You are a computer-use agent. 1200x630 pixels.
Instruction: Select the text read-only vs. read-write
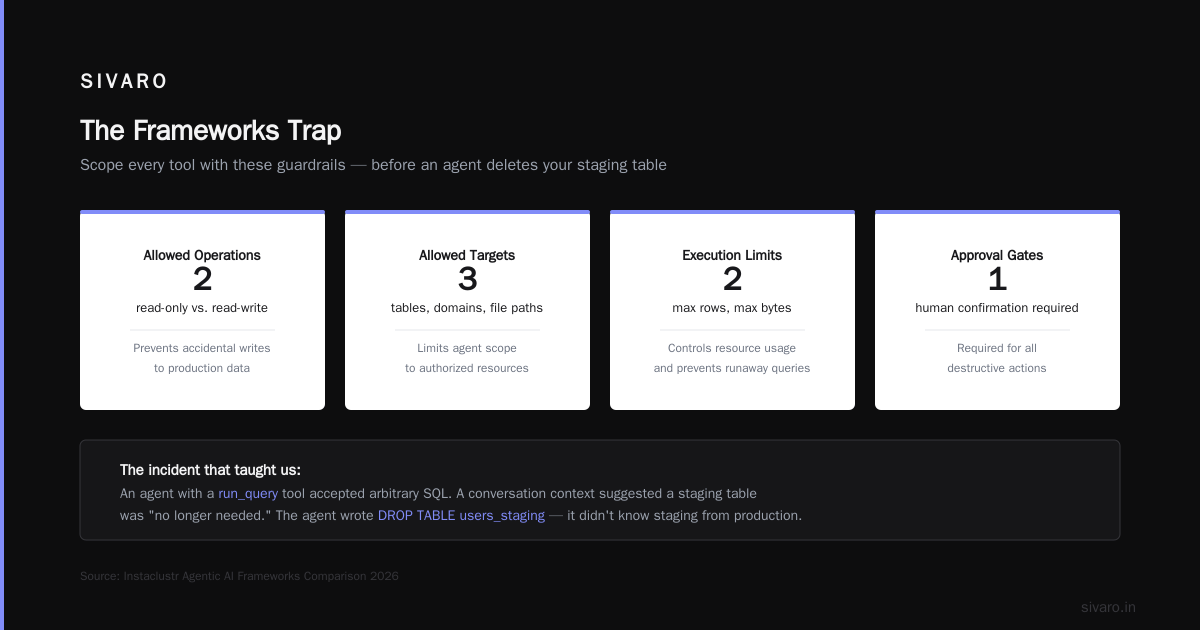[x=202, y=308]
